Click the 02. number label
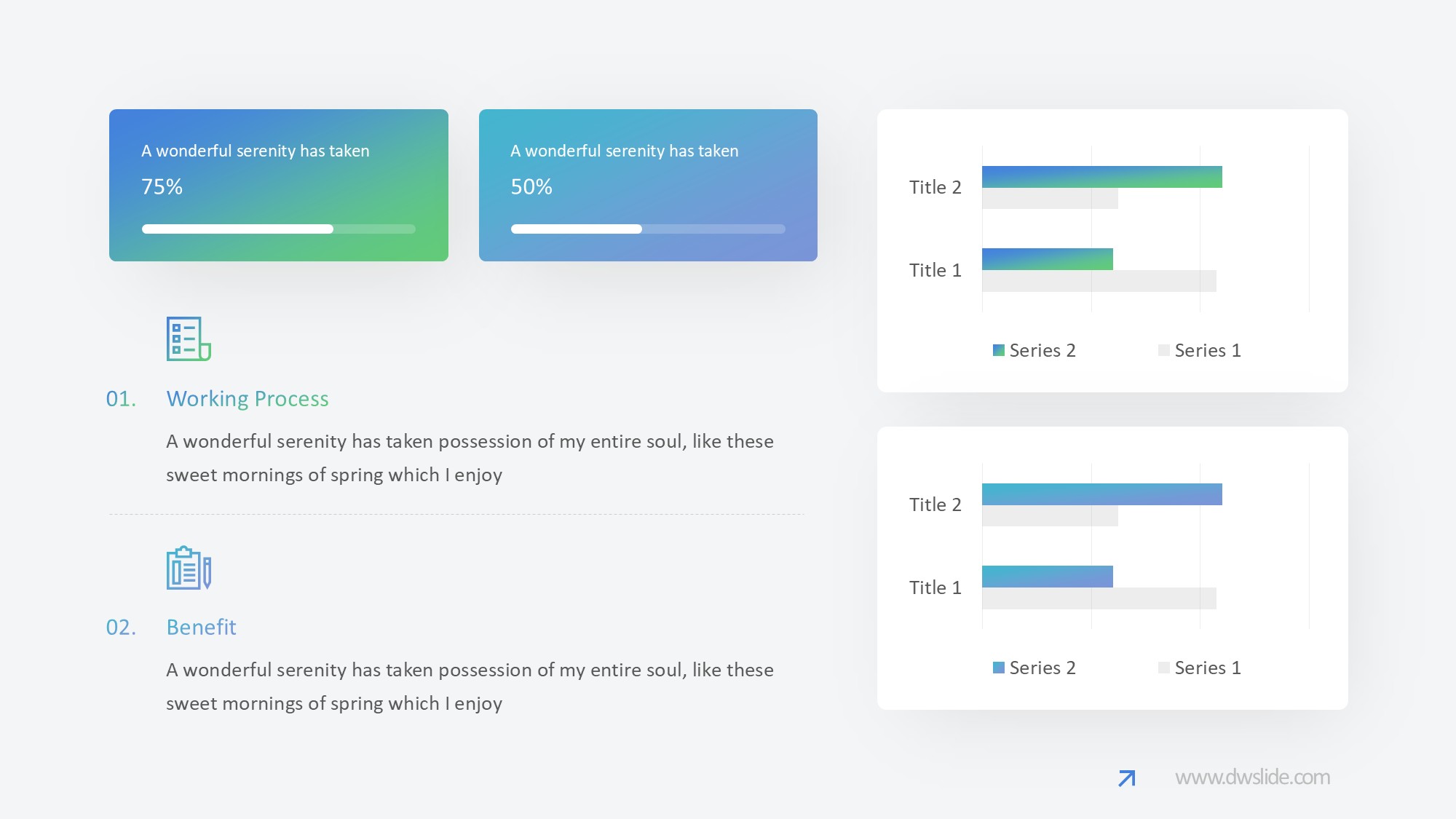The width and height of the screenshot is (1456, 819). tap(121, 628)
